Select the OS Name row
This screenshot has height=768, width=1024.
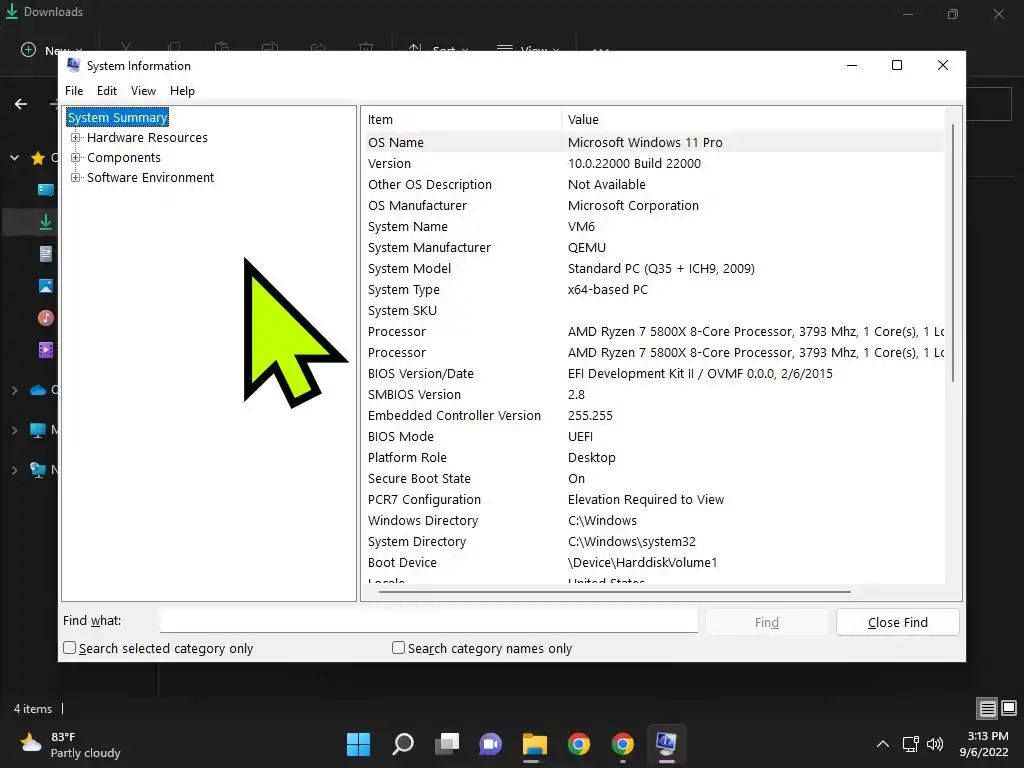pyautogui.click(x=653, y=142)
